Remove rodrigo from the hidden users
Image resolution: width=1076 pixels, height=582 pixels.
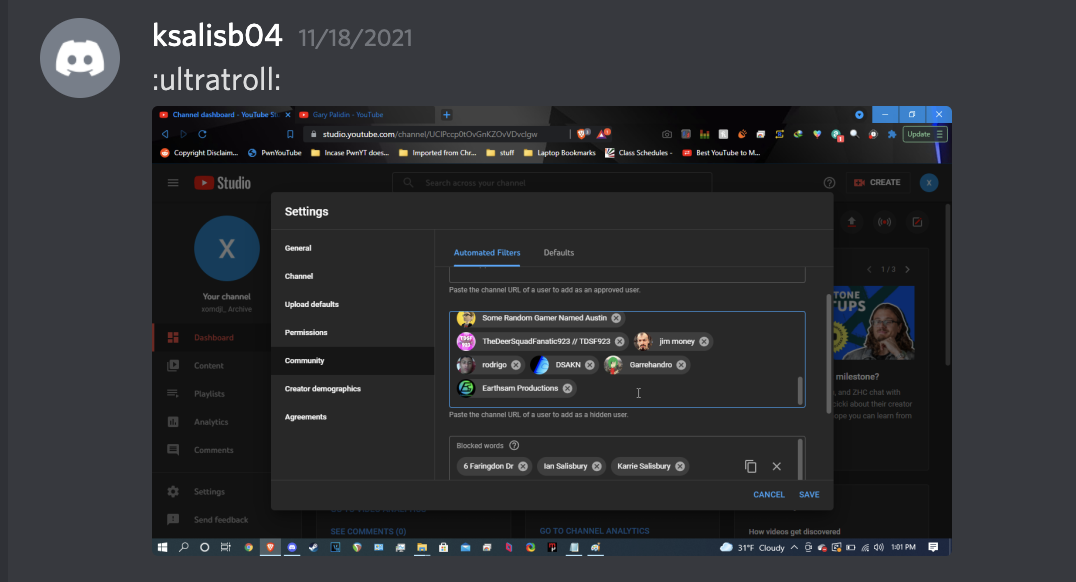pos(516,365)
